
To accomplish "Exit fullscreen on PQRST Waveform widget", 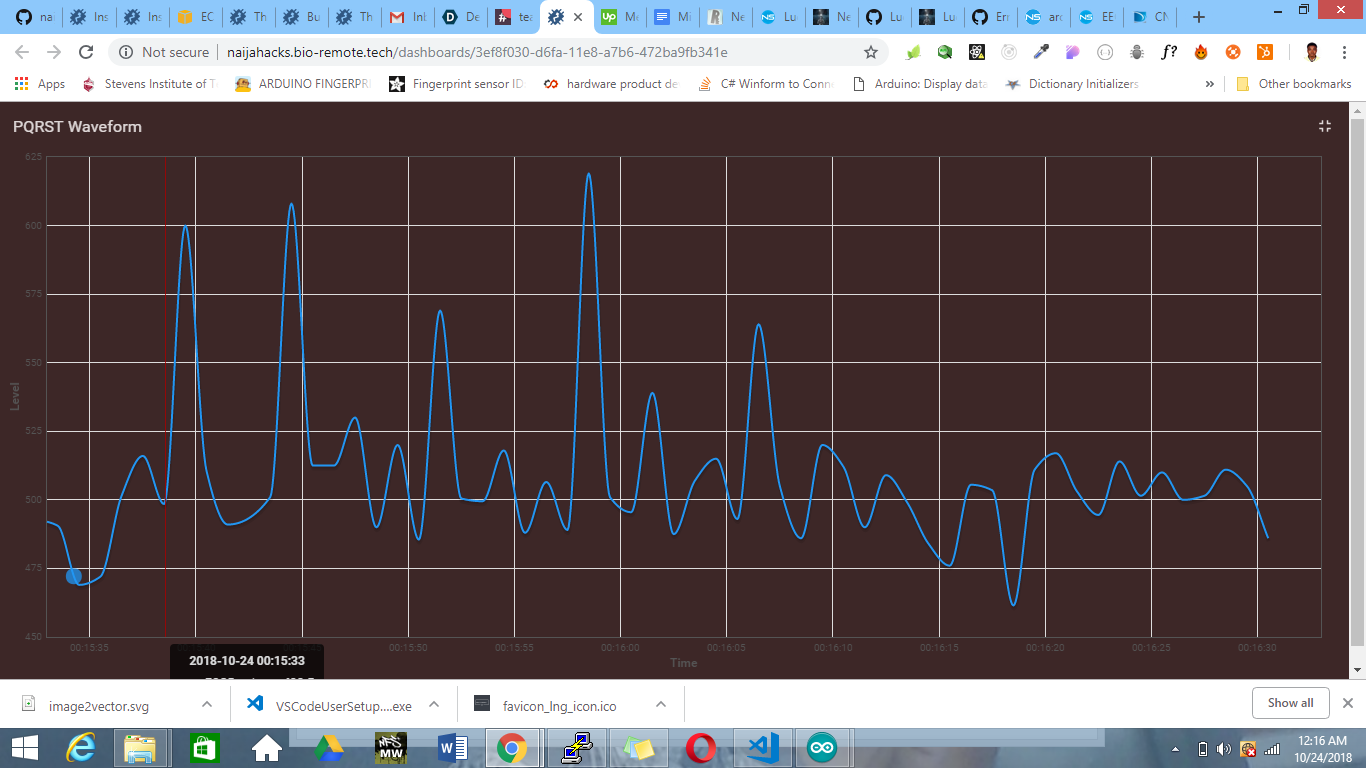I will (x=1325, y=126).
